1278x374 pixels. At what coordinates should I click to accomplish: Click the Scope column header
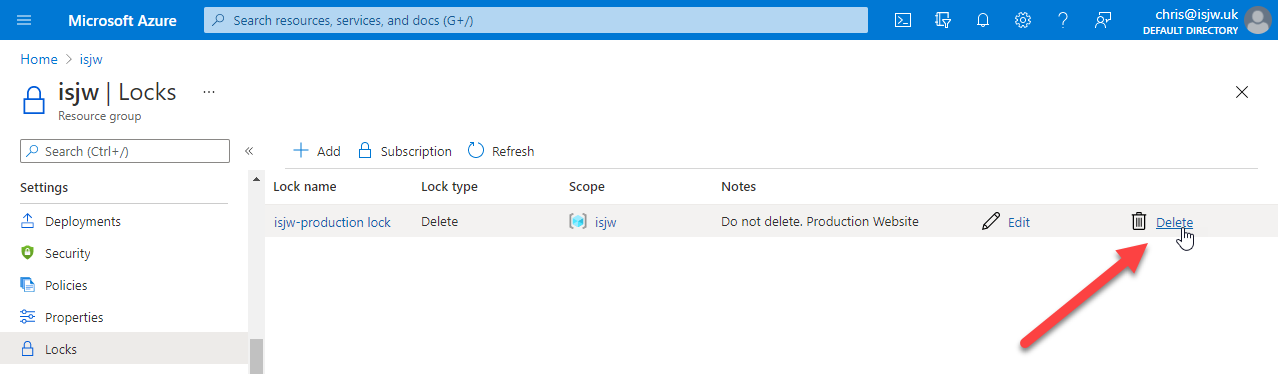tap(587, 186)
